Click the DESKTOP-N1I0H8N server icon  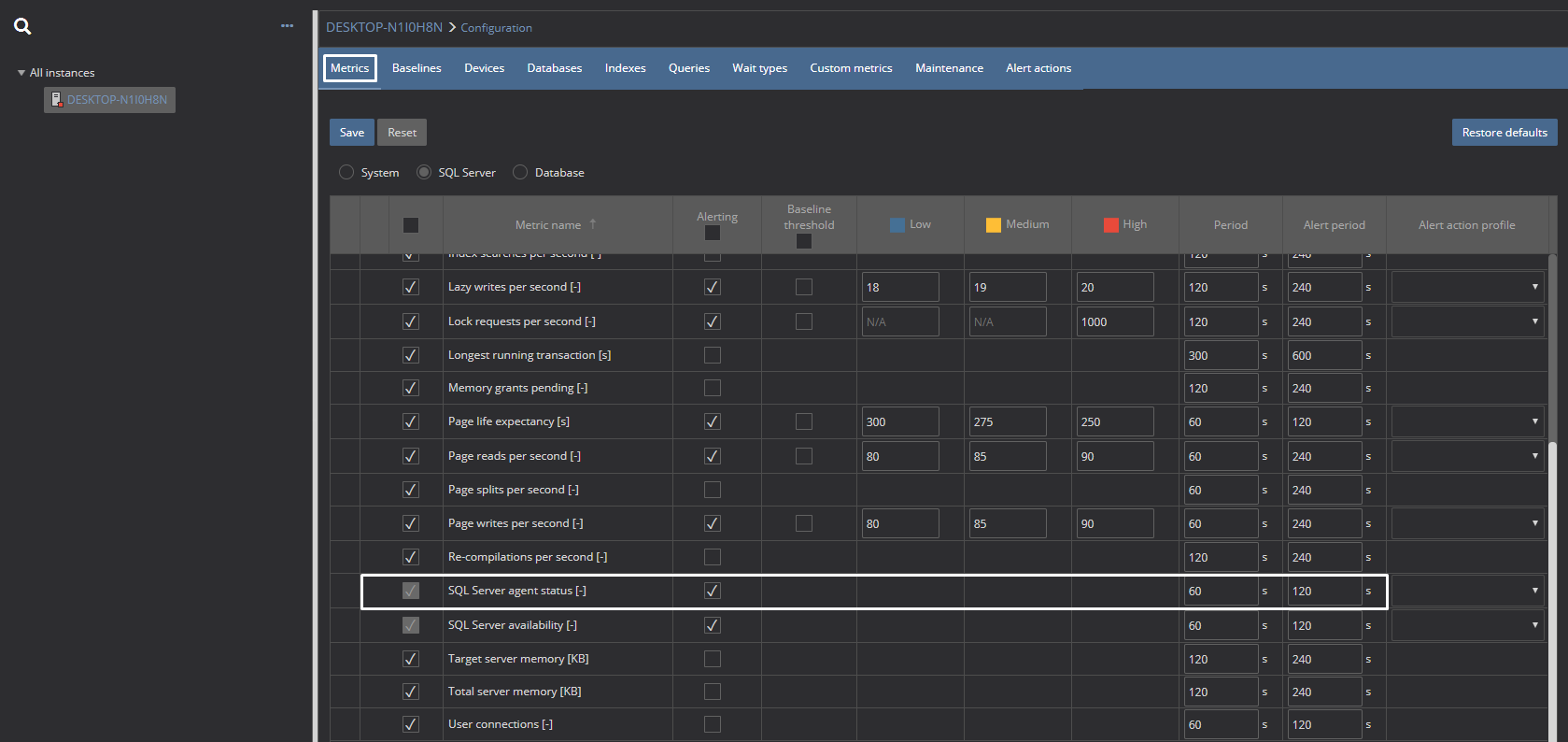coord(57,99)
